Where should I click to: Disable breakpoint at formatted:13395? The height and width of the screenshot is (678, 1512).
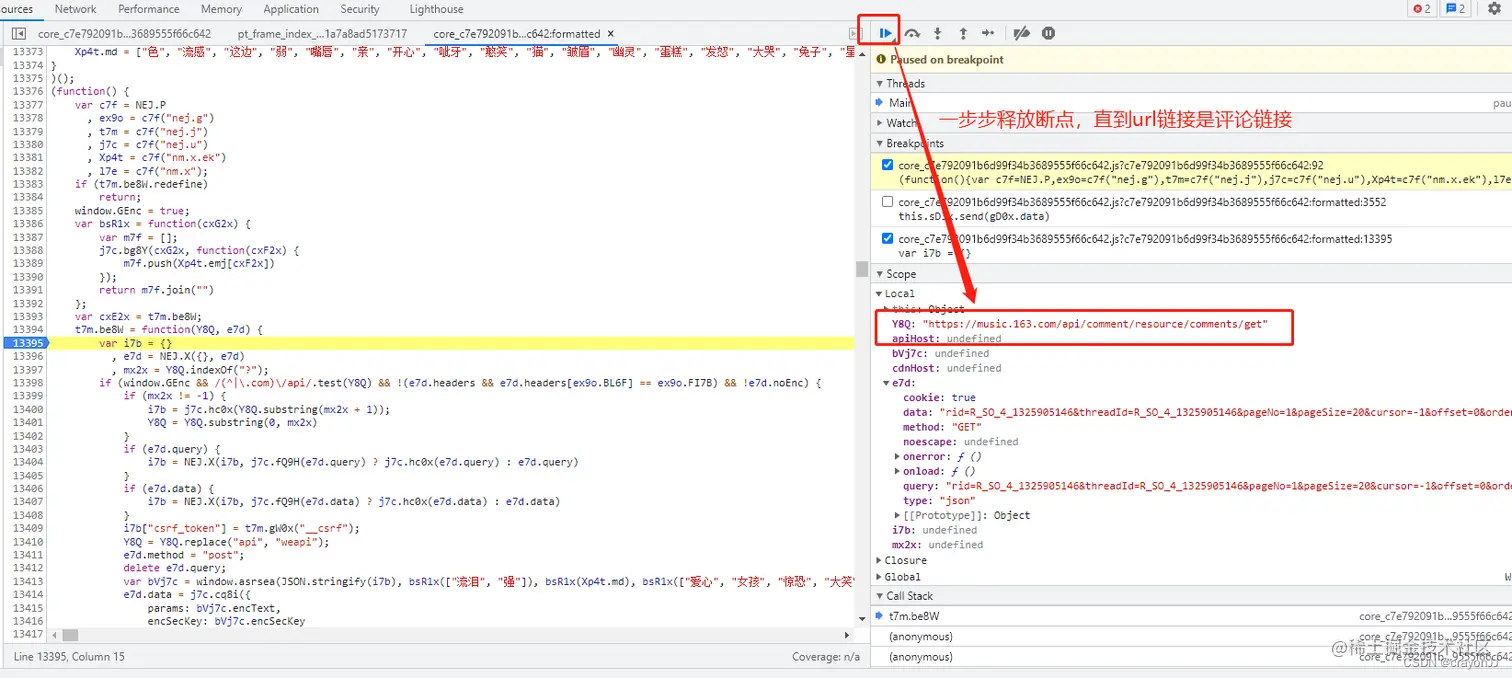pyautogui.click(x=887, y=239)
